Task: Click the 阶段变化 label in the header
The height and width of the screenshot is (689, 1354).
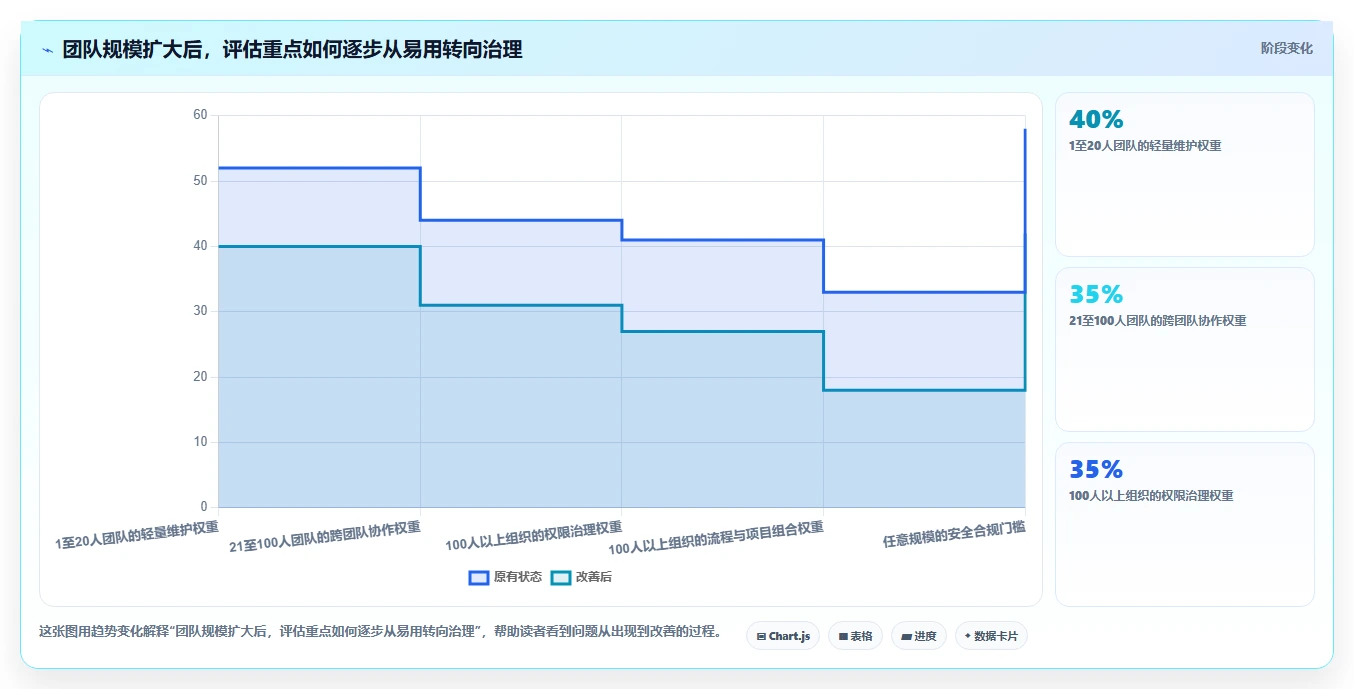Action: click(1286, 48)
